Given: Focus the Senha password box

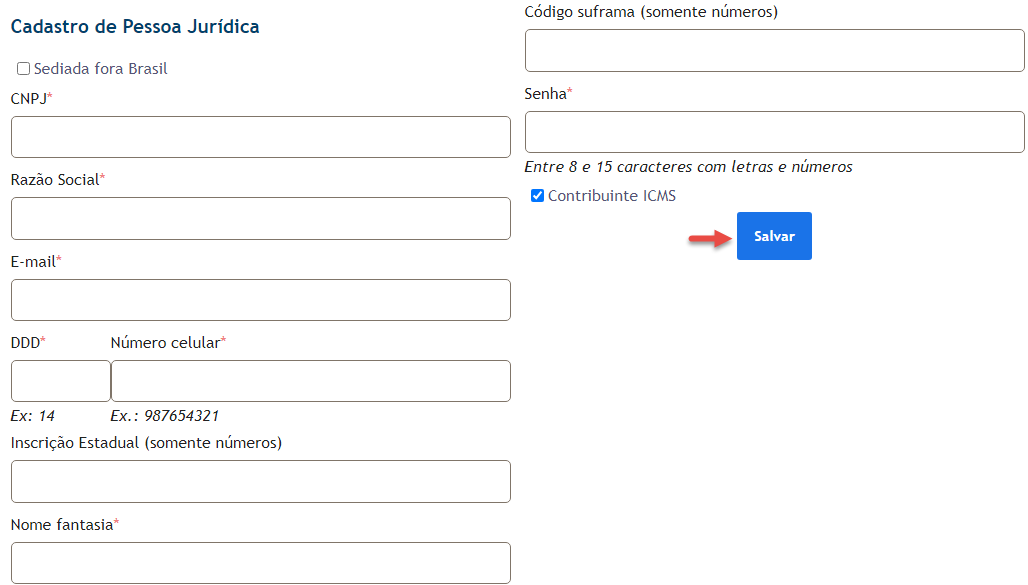Looking at the screenshot, I should point(774,132).
